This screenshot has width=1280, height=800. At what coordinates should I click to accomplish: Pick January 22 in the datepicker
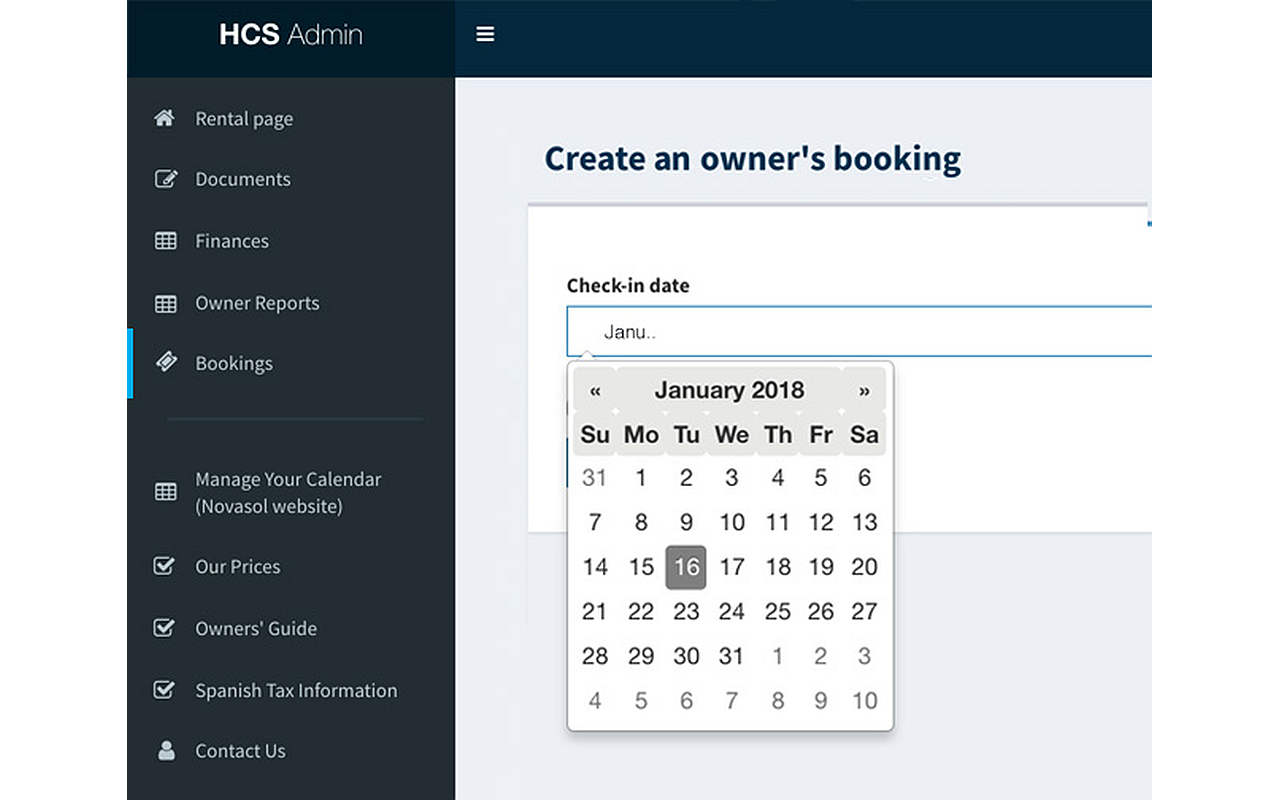coord(641,611)
